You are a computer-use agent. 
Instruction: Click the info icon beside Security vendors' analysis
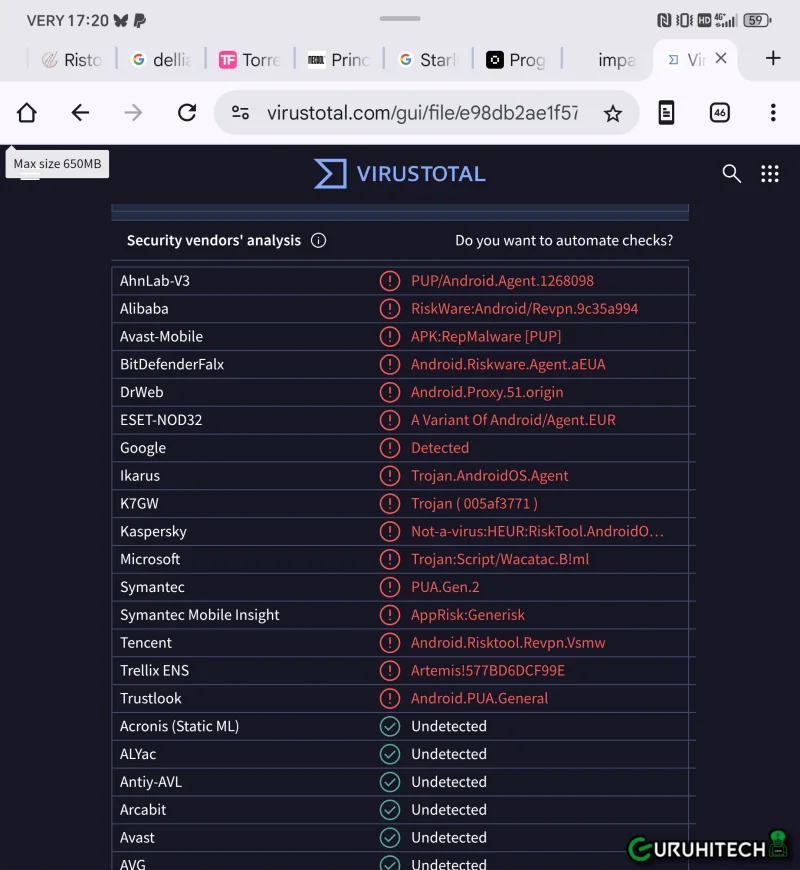pos(318,241)
